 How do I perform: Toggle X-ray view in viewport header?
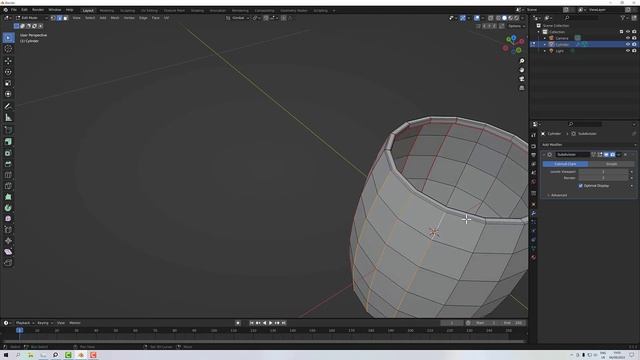click(x=491, y=18)
